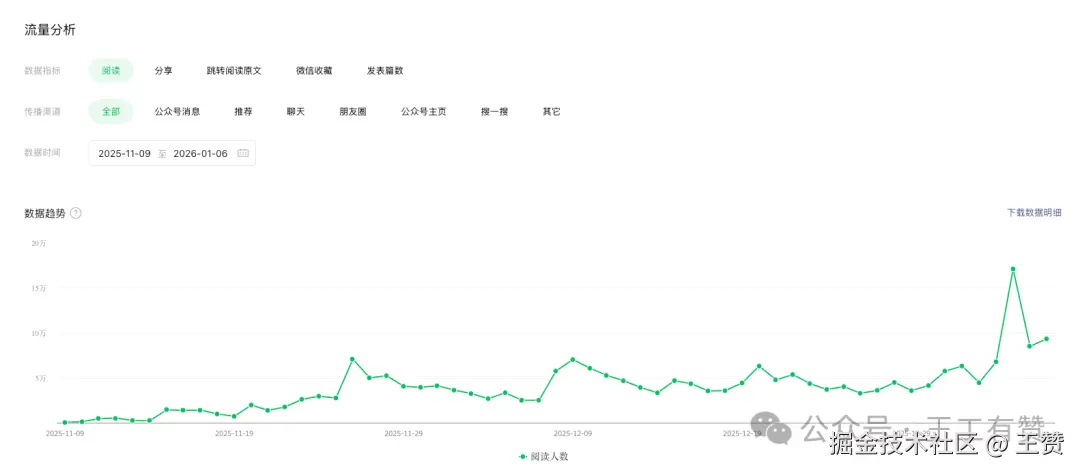Image resolution: width=1080 pixels, height=473 pixels.
Task: Select the 阅读 metric tab
Action: tap(111, 70)
